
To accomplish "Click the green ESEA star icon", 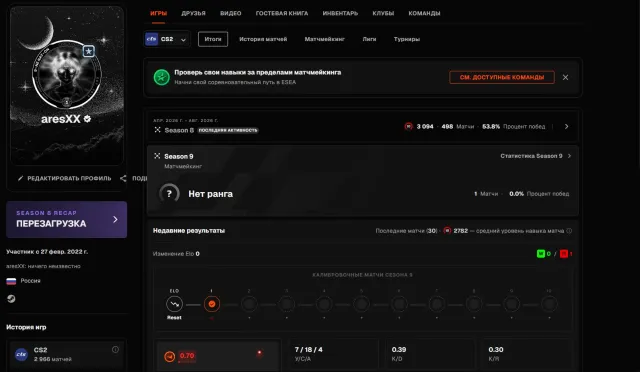I will [162, 77].
